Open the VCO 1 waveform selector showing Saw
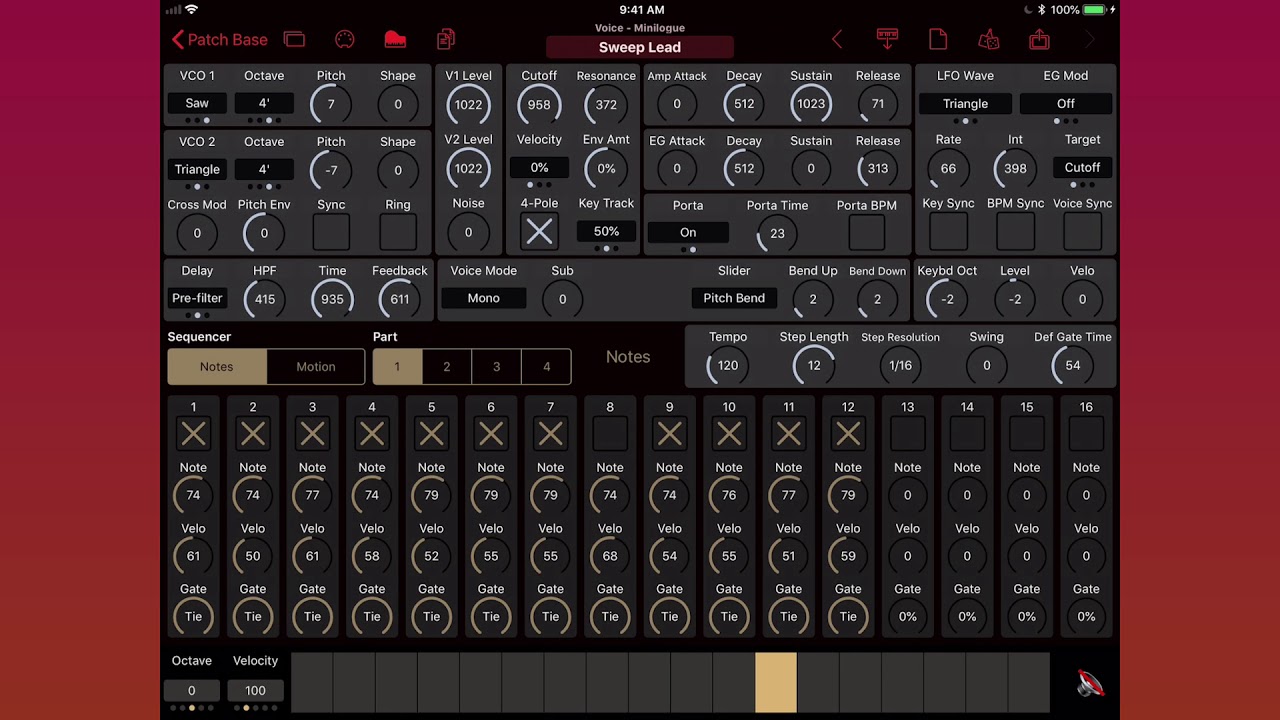Viewport: 1280px width, 720px height. tap(197, 103)
